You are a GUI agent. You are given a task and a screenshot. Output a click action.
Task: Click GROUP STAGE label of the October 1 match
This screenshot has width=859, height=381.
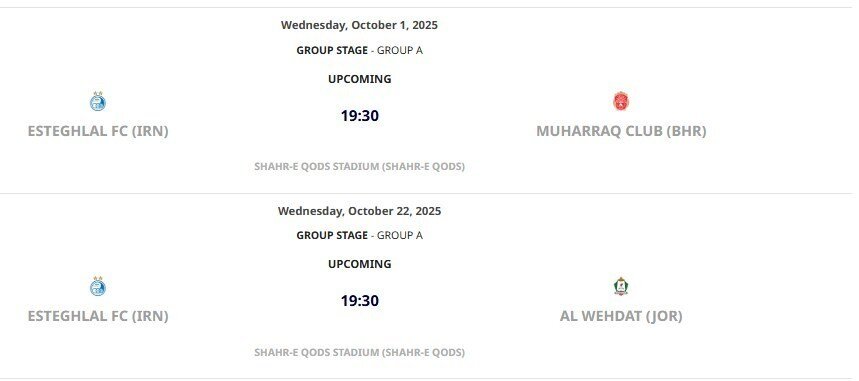[x=332, y=50]
